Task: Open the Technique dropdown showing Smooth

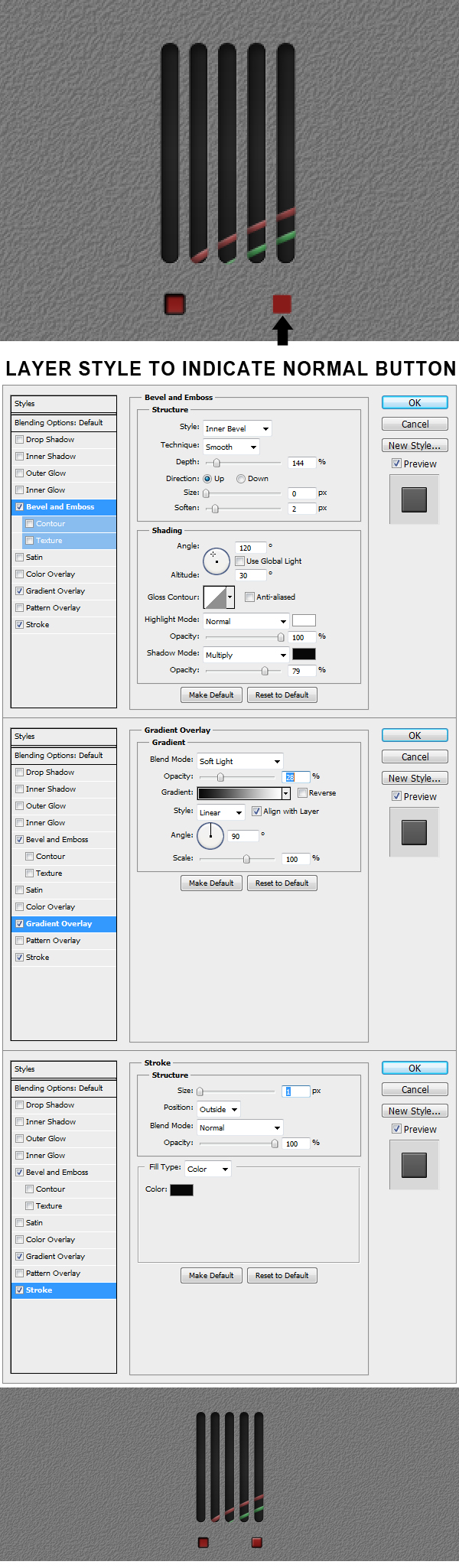Action: coord(231,447)
